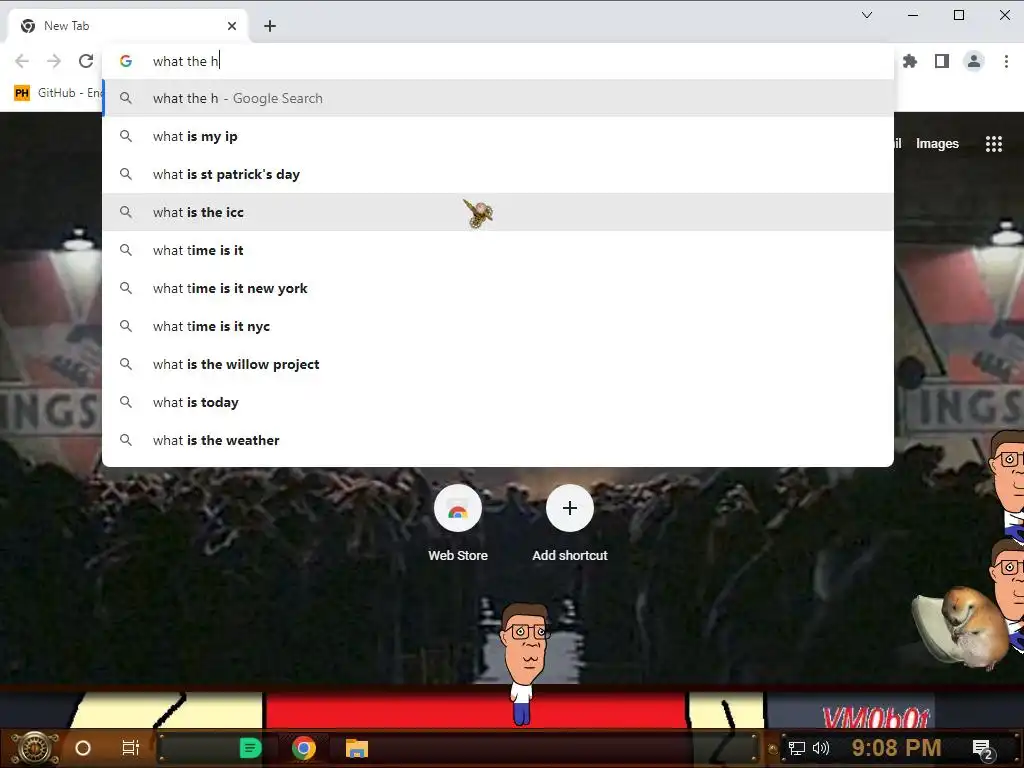This screenshot has width=1024, height=768.
Task: Click the Cortana circle on taskbar
Action: pyautogui.click(x=83, y=748)
